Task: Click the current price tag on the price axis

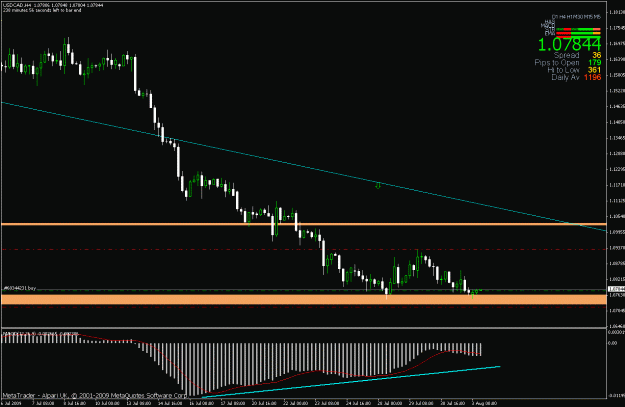Action: [616, 289]
